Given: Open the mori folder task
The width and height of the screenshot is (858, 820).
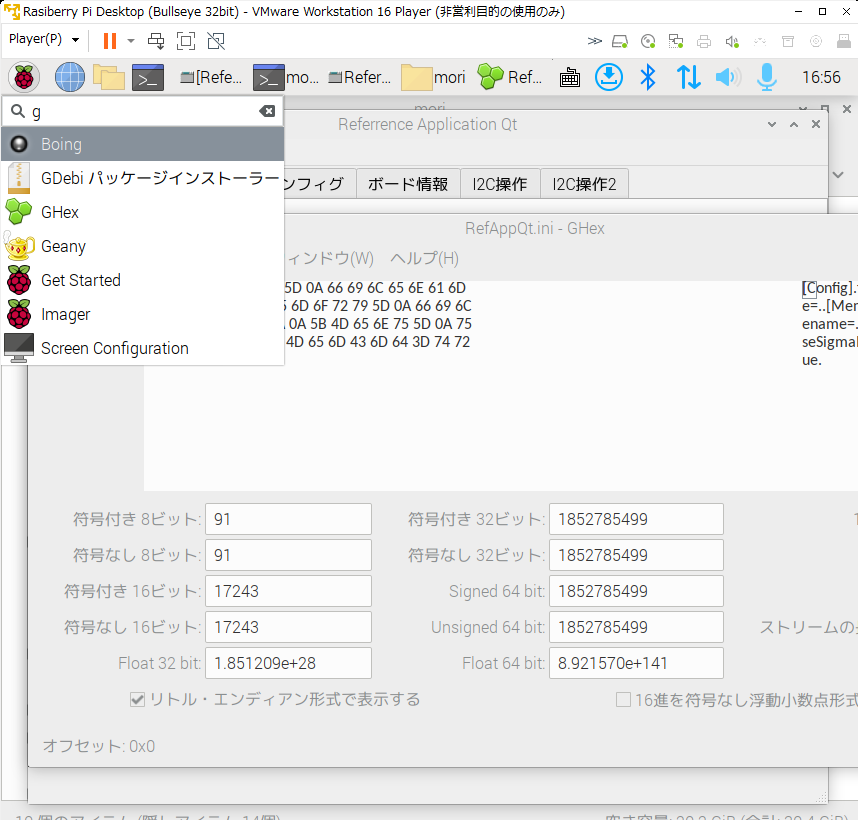Looking at the screenshot, I should [x=433, y=77].
